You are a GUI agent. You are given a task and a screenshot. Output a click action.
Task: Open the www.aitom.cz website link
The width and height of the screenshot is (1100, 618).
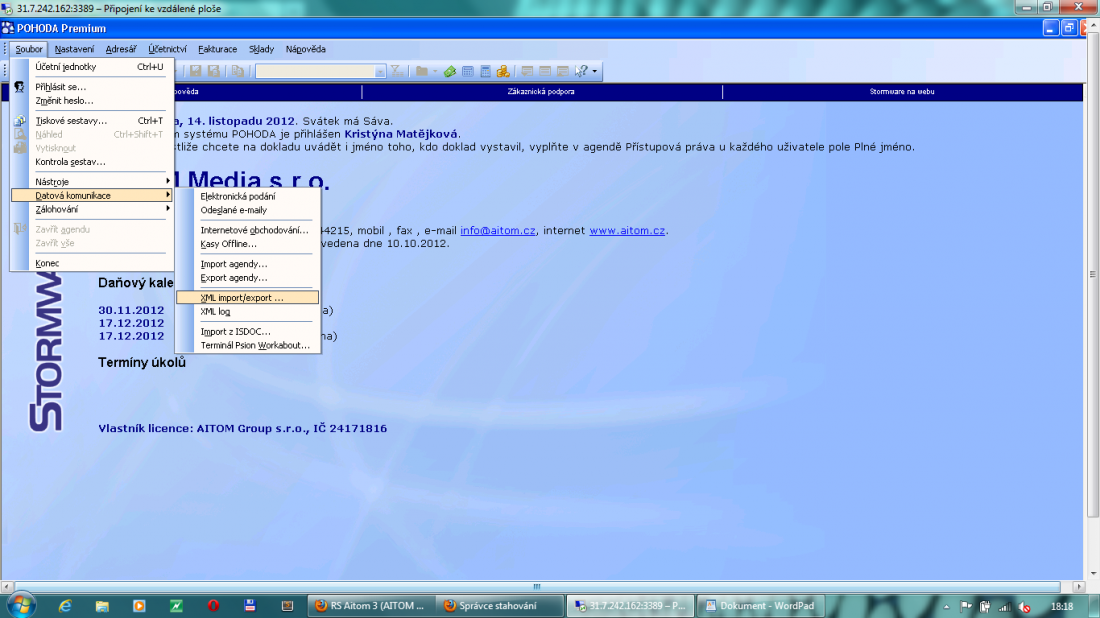click(x=627, y=231)
